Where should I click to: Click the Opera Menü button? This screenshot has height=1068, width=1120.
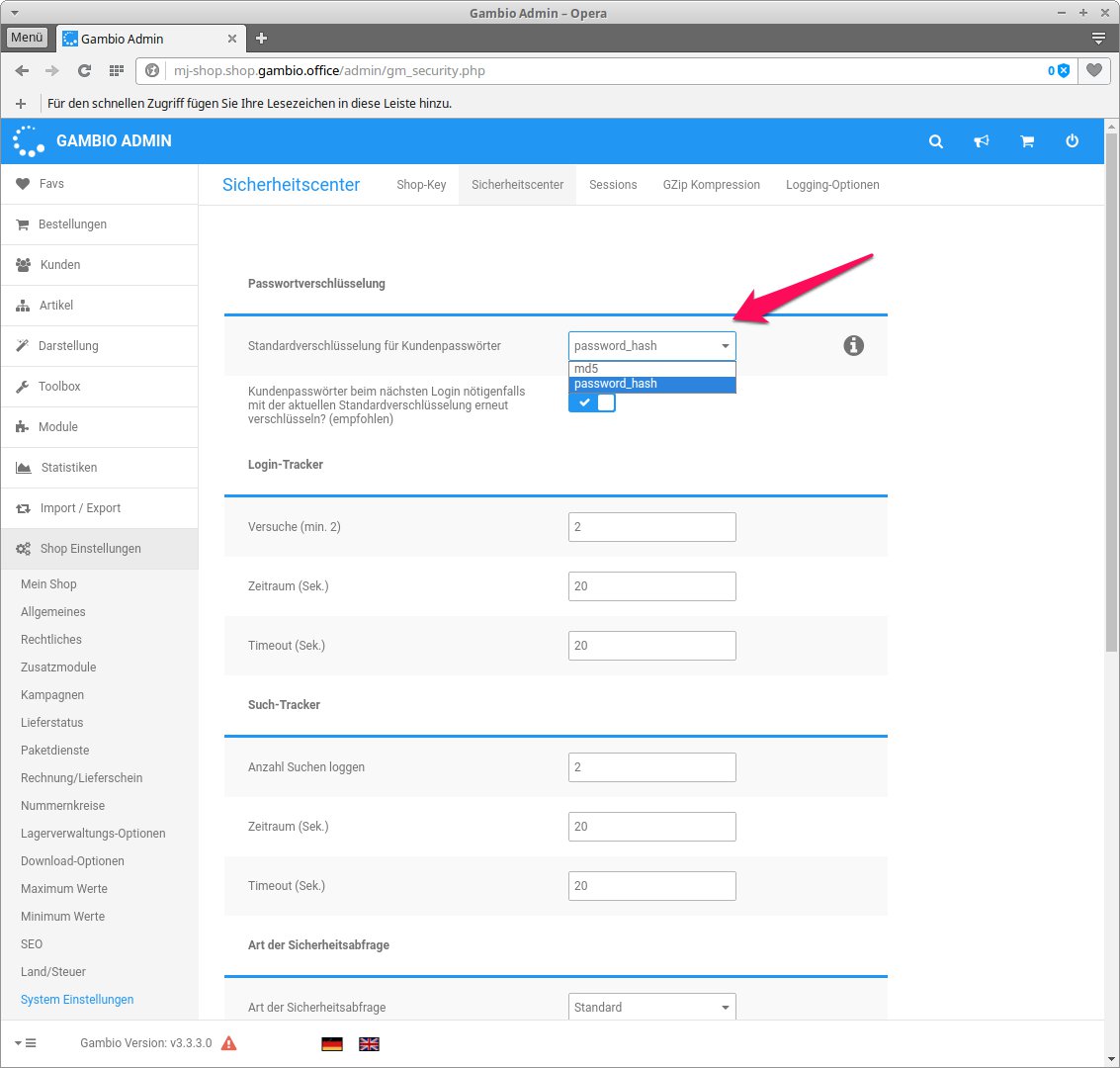pyautogui.click(x=27, y=38)
